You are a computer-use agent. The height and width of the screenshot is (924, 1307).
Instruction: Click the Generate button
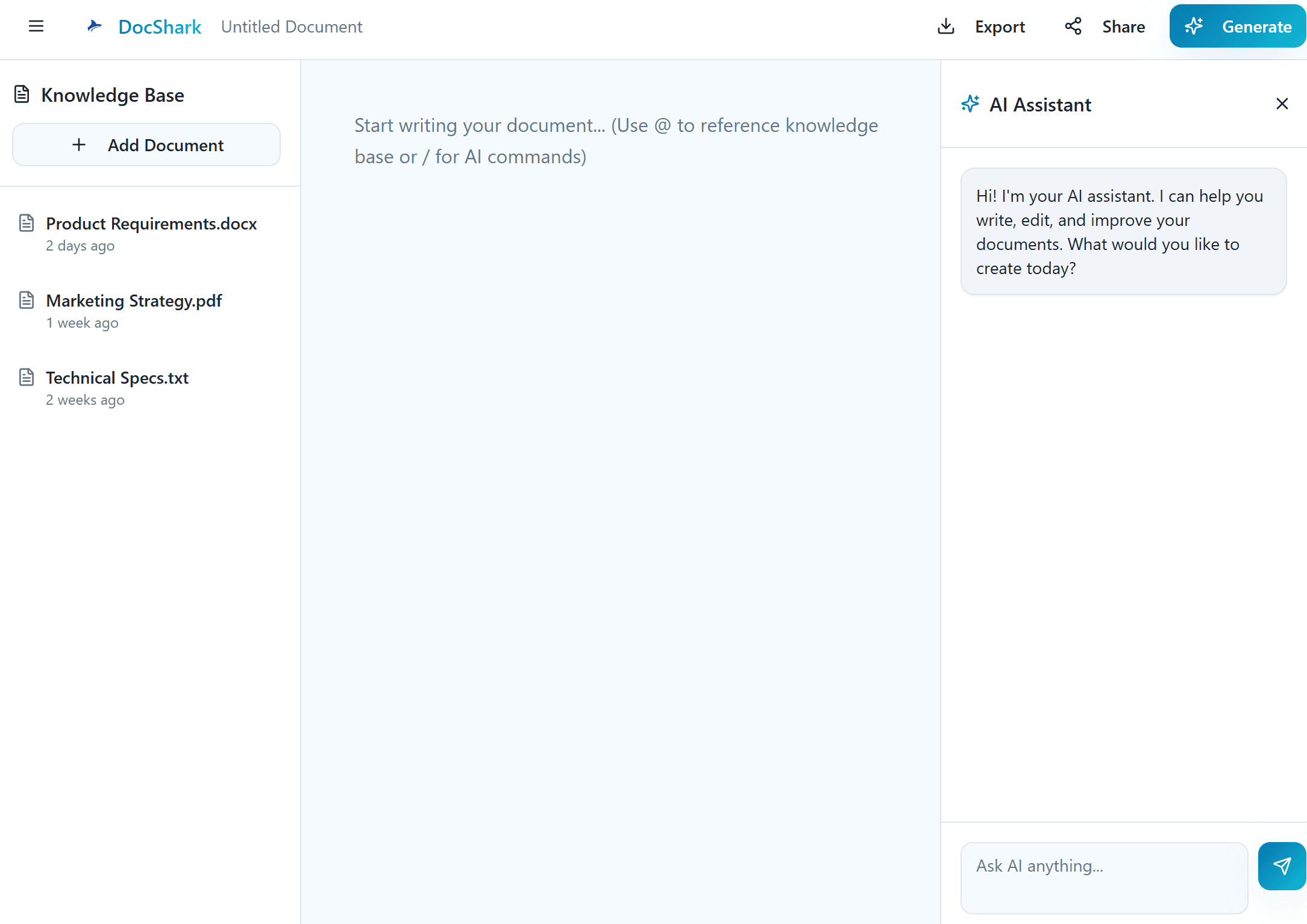coord(1238,26)
